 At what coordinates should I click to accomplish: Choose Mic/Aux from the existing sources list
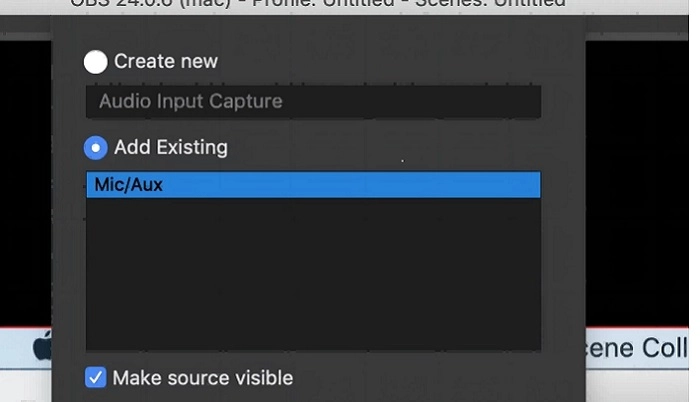tap(313, 184)
